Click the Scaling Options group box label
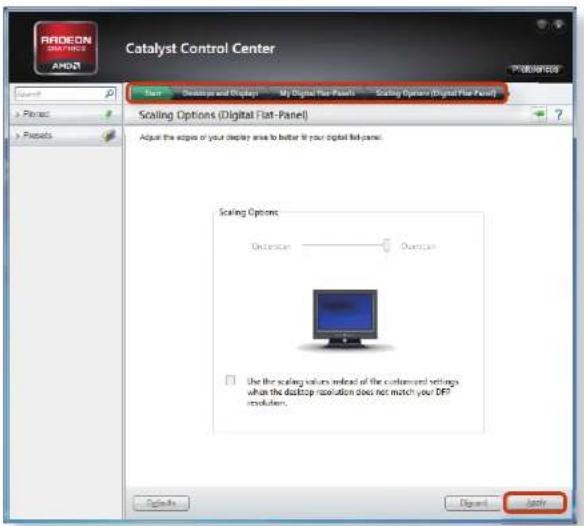 [x=248, y=212]
